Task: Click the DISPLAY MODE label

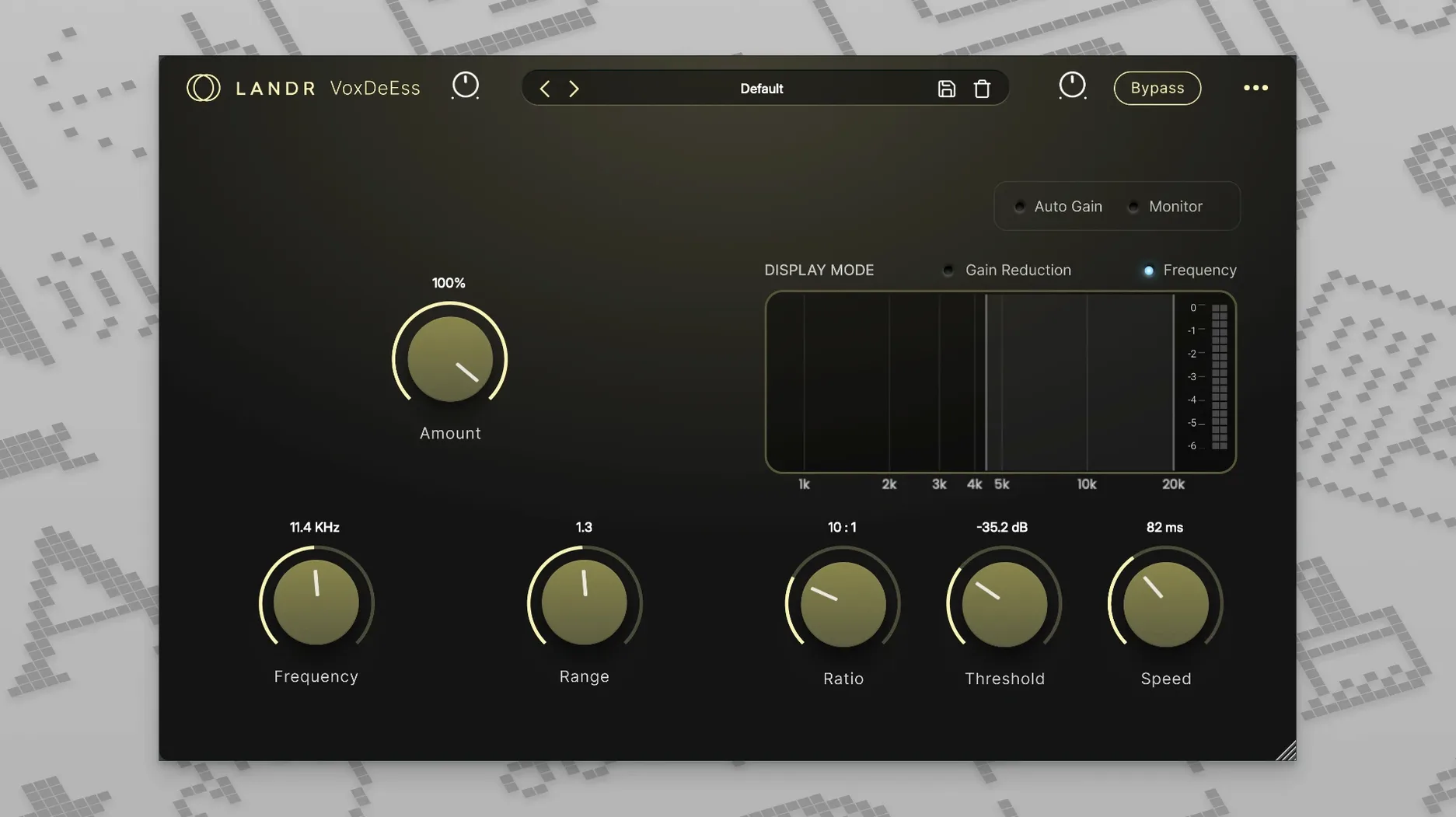Action: [x=819, y=271]
